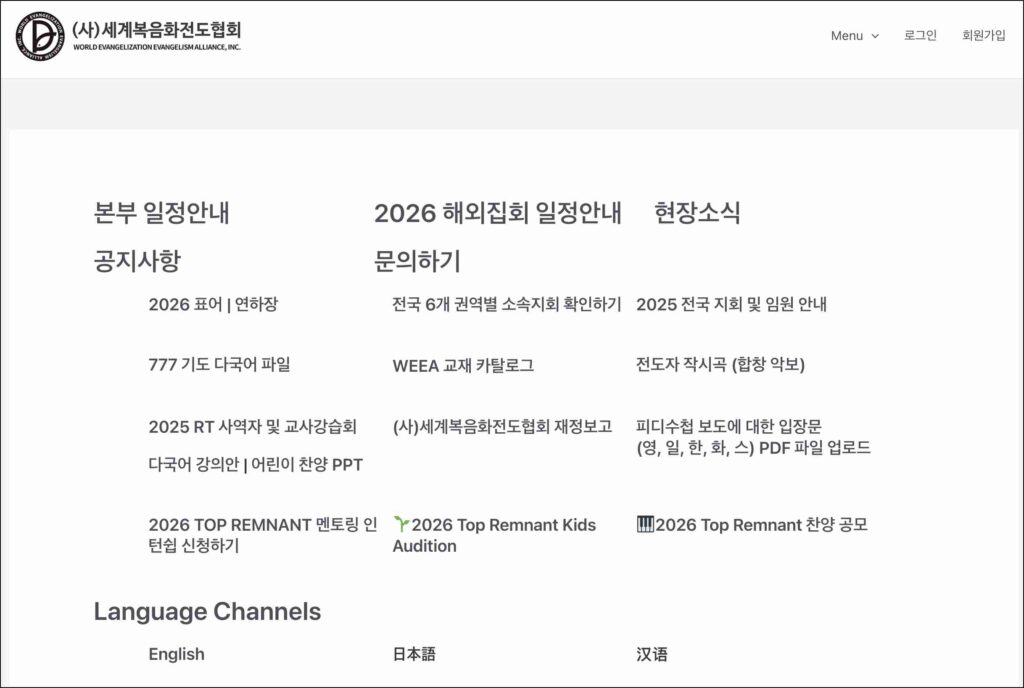Click seedling icon beside Top Remnant Kids Audition

pyautogui.click(x=401, y=524)
